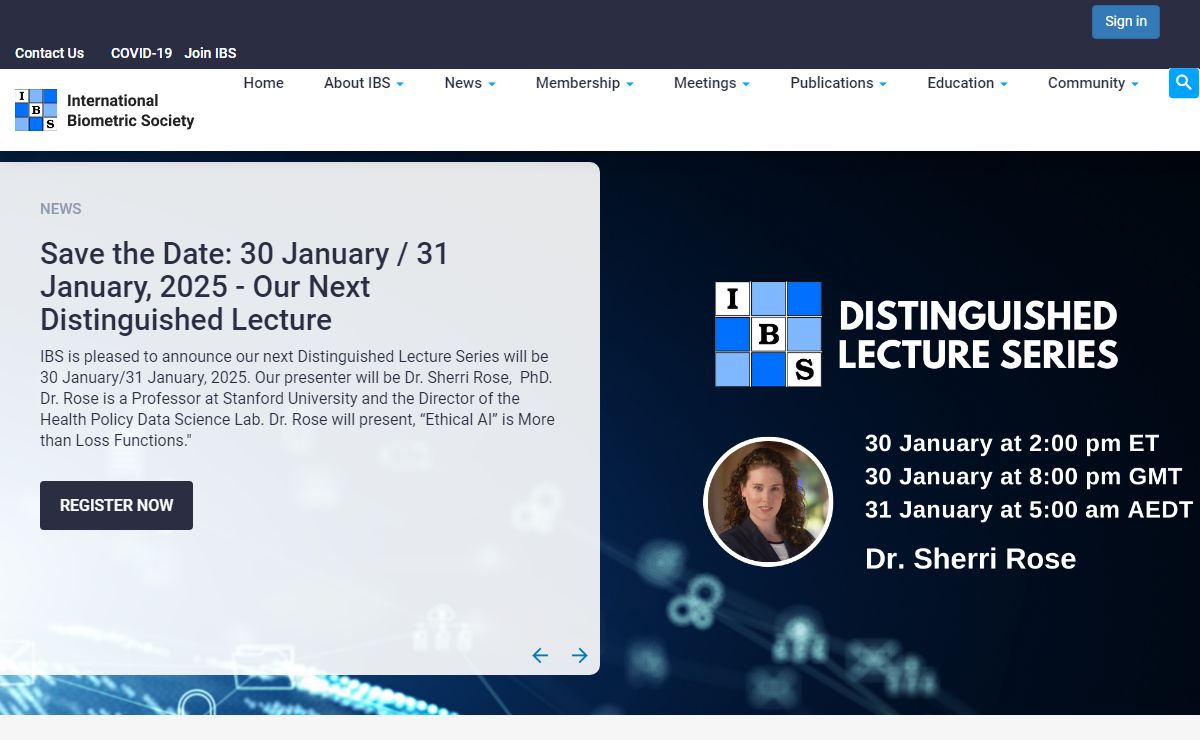This screenshot has height=740, width=1200.
Task: Click the search magnifier icon
Action: 1183,83
